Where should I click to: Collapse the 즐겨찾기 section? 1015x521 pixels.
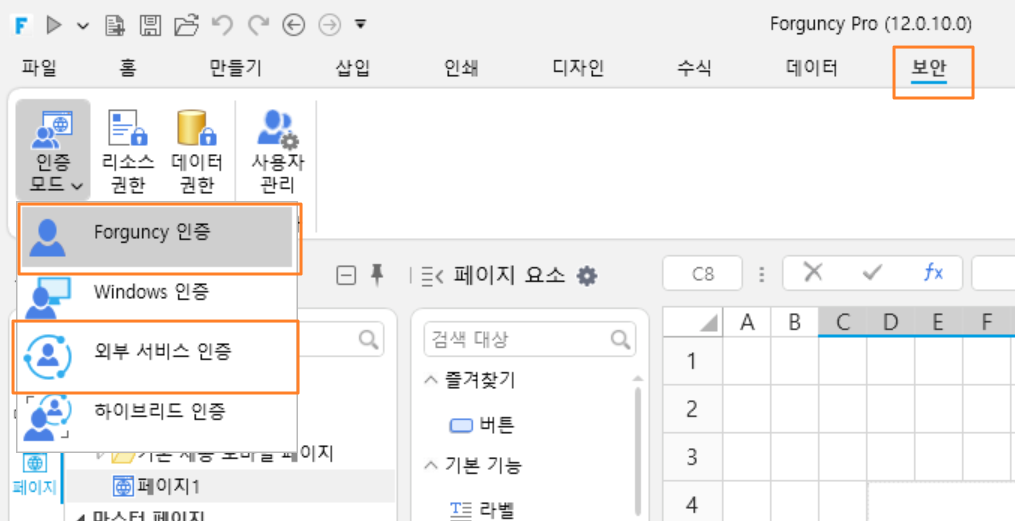pyautogui.click(x=431, y=381)
